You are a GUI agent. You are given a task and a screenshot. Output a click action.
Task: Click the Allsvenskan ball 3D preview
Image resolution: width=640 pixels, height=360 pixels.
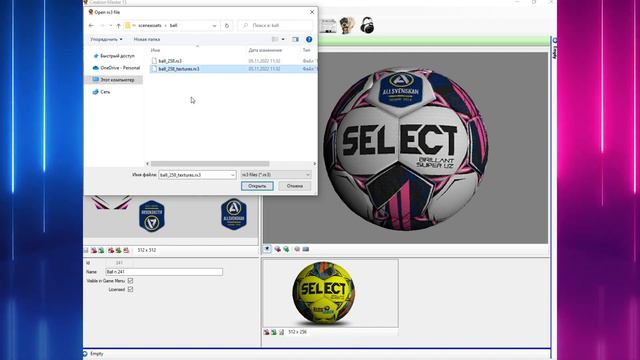[x=406, y=149]
